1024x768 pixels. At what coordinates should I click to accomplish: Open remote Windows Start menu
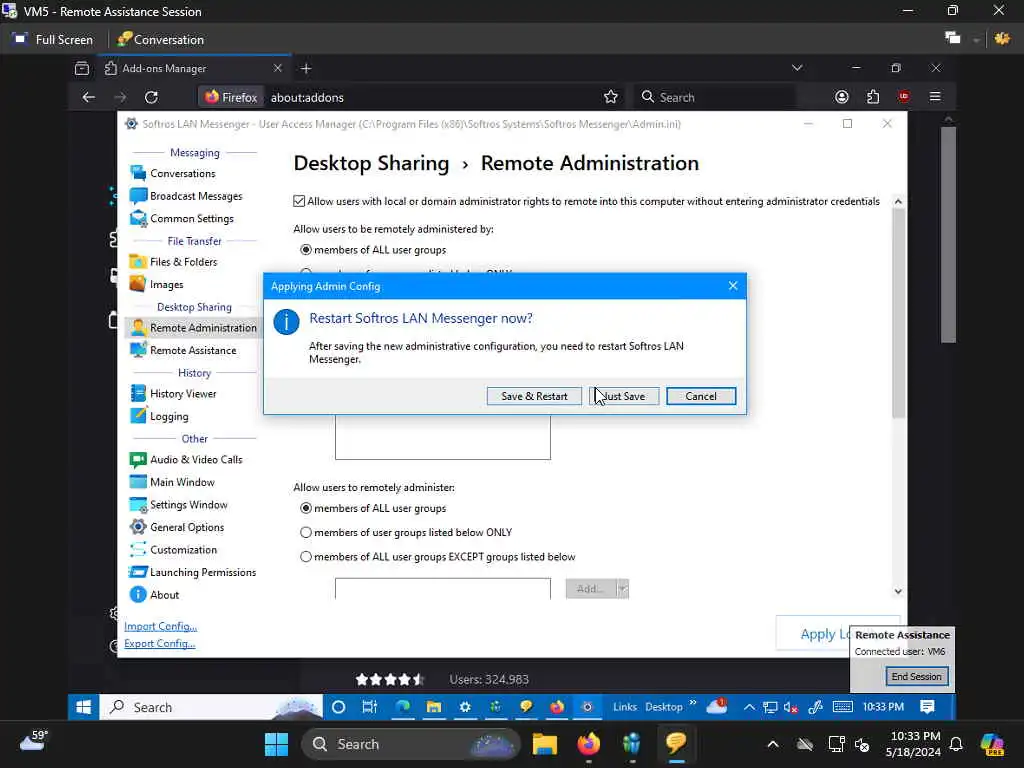pos(84,707)
